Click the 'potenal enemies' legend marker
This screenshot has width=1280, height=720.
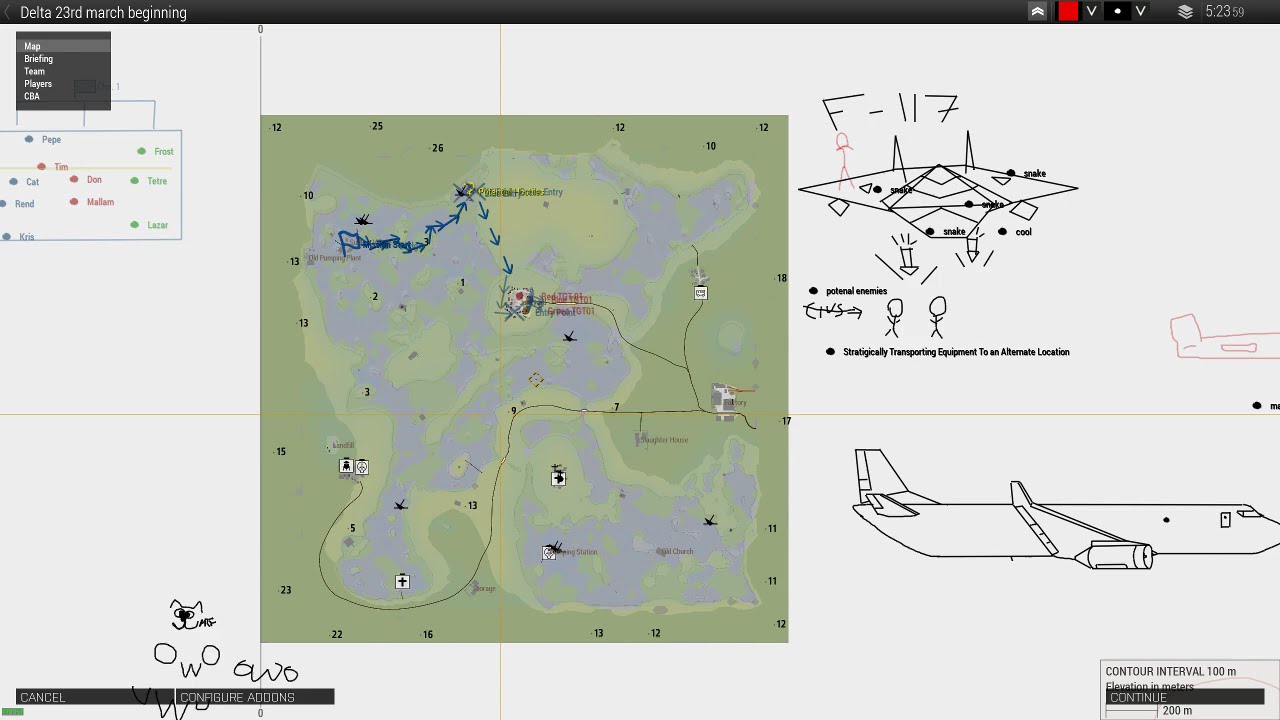click(813, 291)
